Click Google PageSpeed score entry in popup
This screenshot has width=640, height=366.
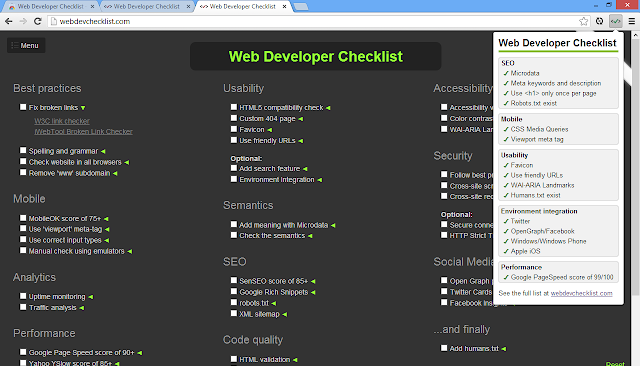tap(562, 277)
